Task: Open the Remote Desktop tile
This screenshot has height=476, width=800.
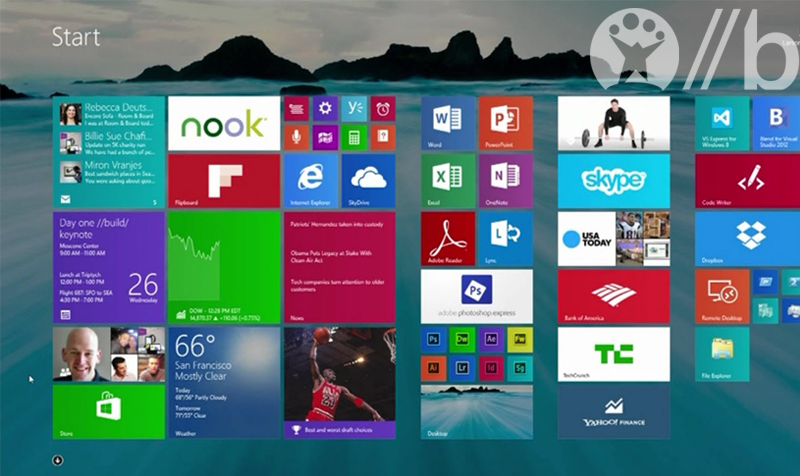Action: [722, 296]
